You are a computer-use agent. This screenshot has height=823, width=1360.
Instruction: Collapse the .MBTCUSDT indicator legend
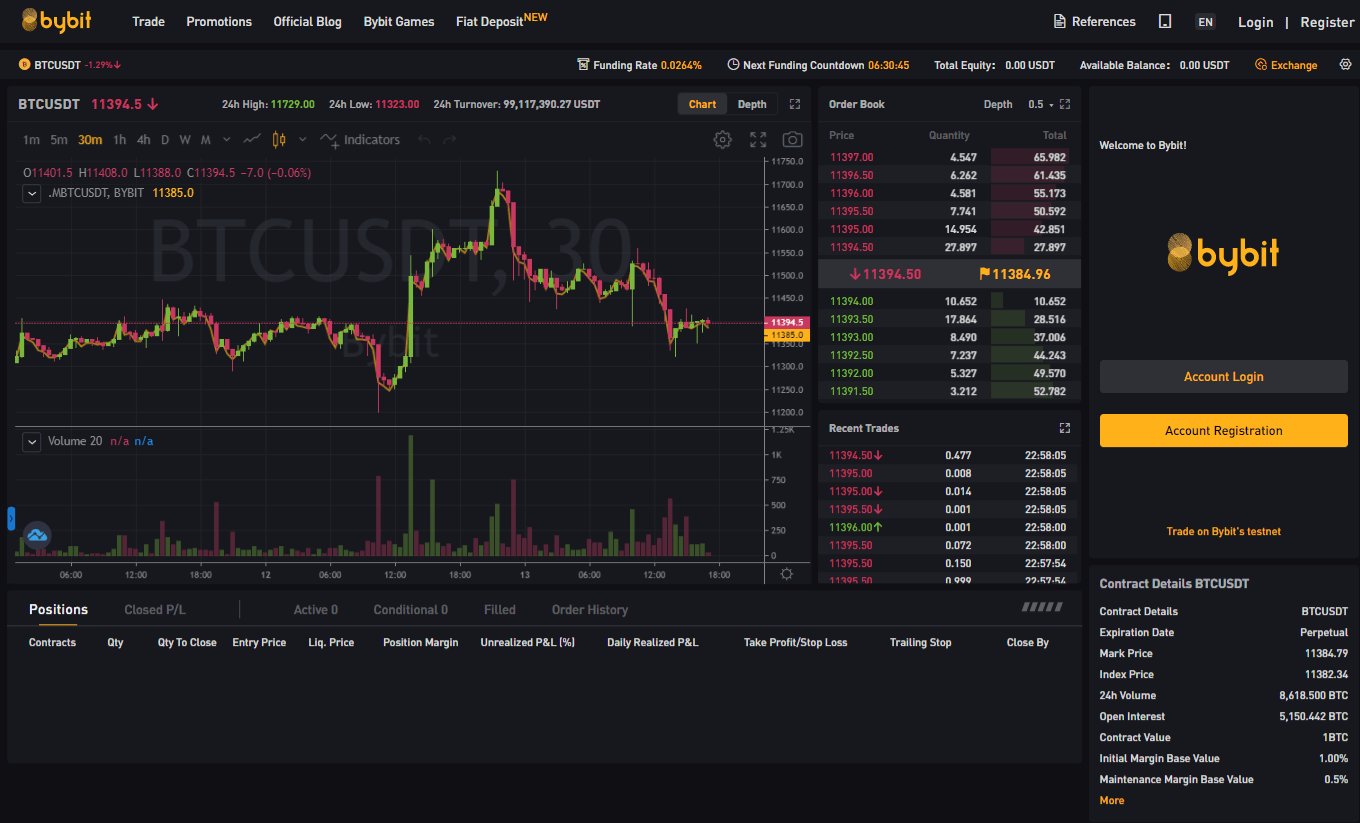click(x=32, y=193)
